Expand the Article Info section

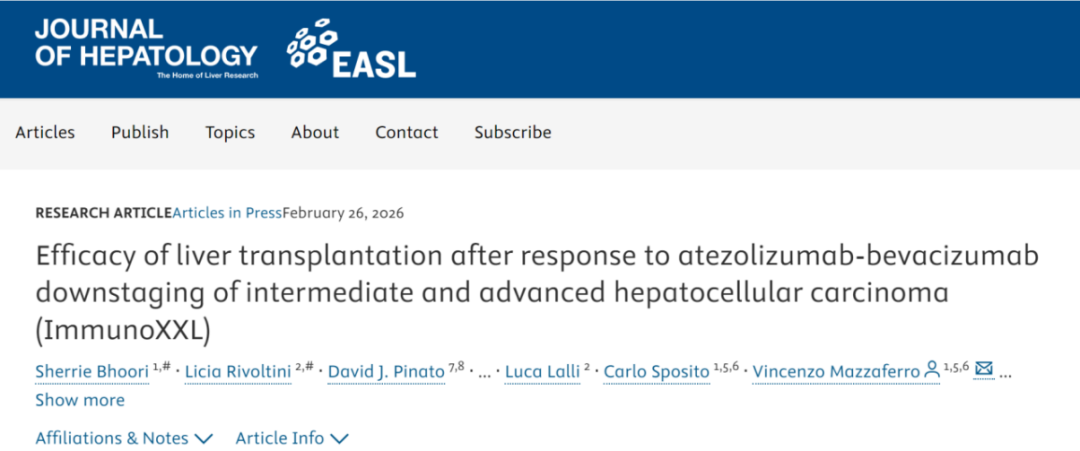point(292,438)
